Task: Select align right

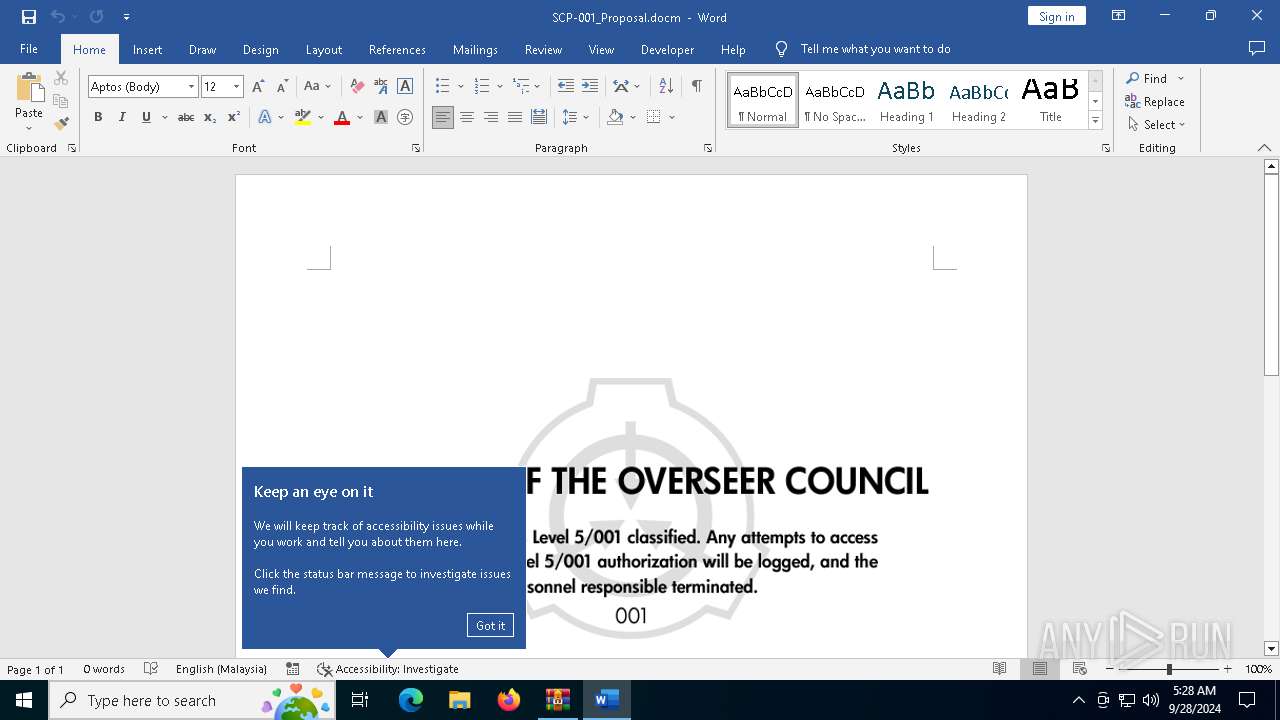Action: [491, 117]
